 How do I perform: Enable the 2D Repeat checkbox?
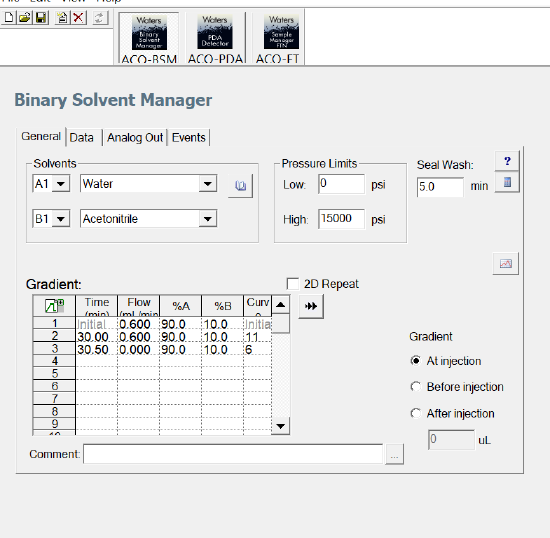[293, 284]
